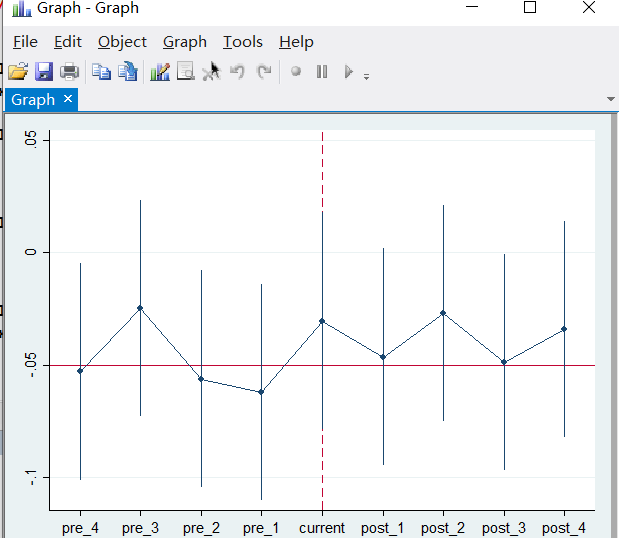Click the hide object browser icon

pos(186,71)
